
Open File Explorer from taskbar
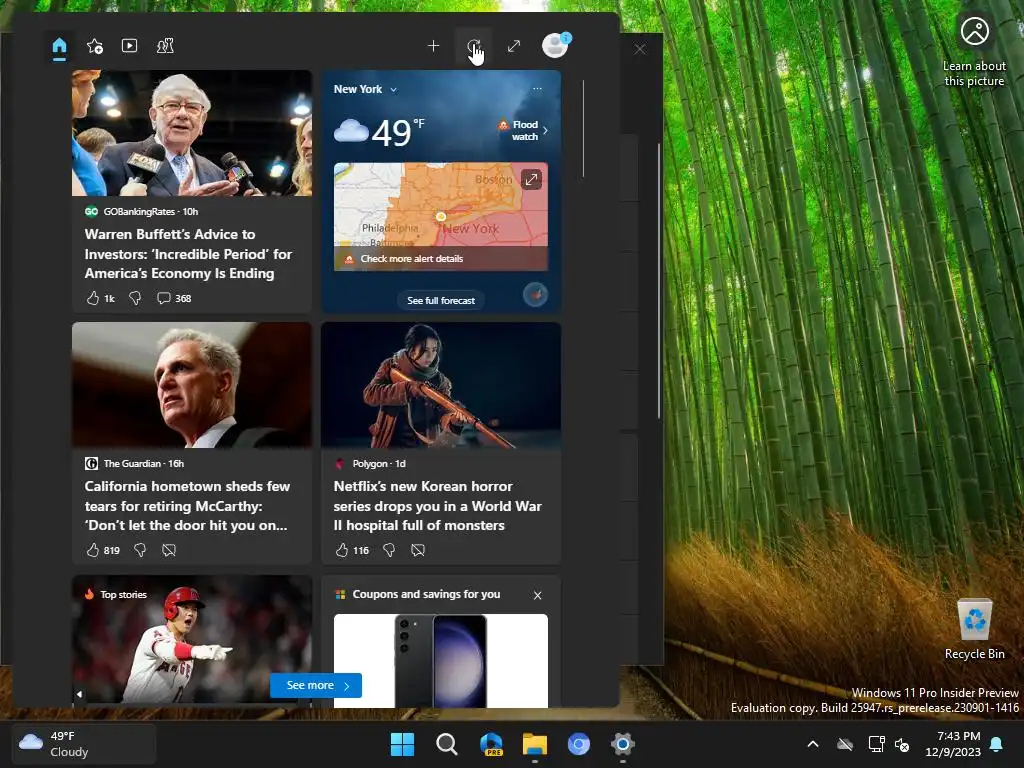click(x=535, y=744)
